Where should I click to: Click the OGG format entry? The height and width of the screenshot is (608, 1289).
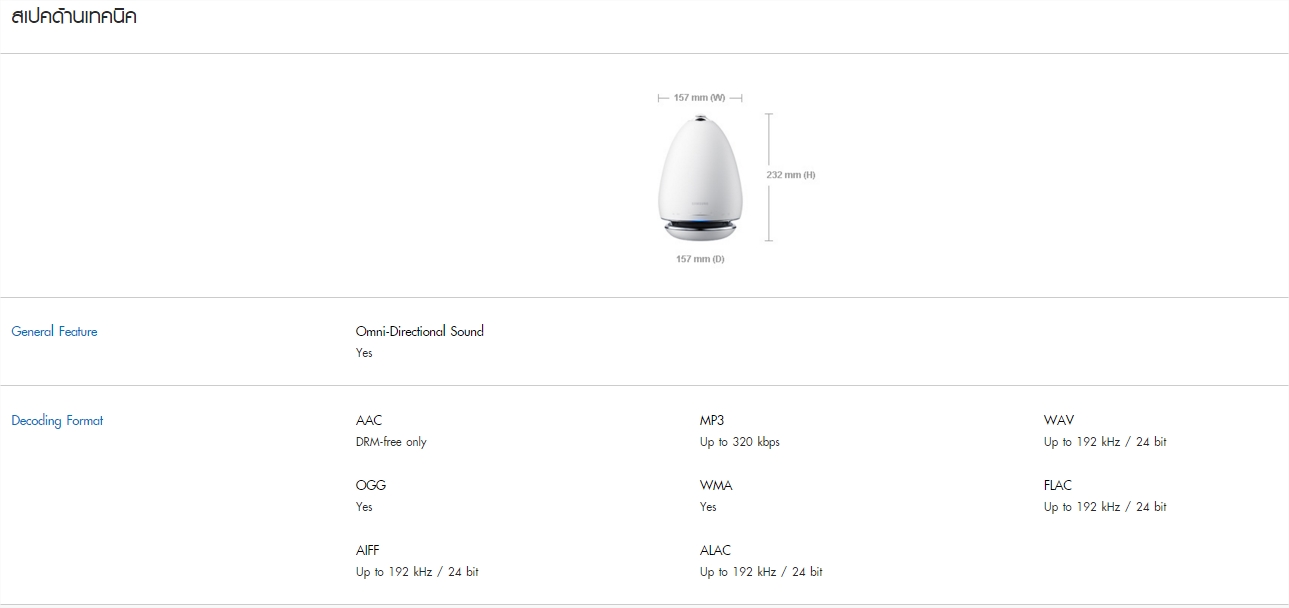point(371,485)
